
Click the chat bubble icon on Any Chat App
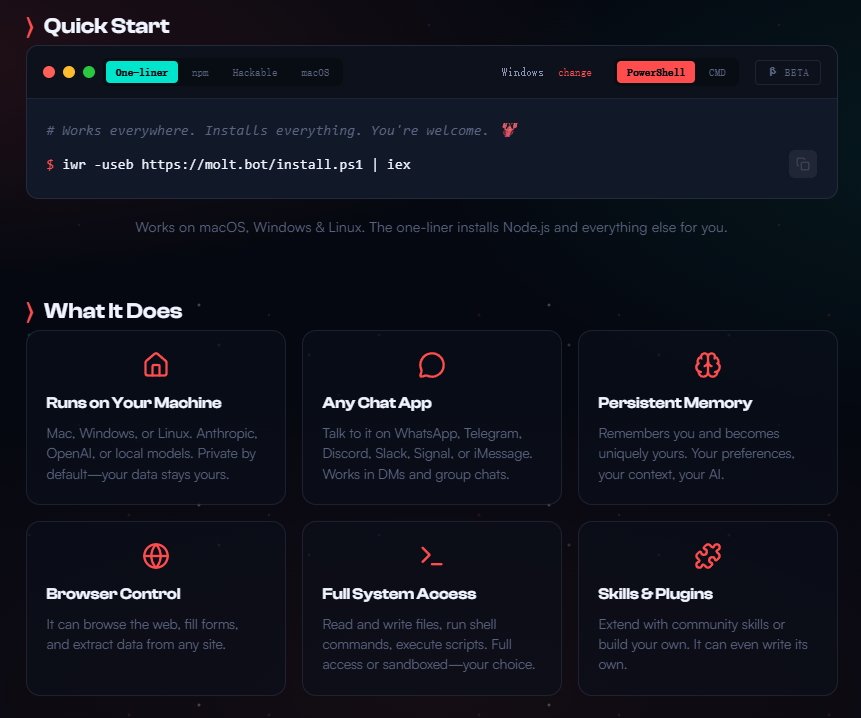(x=432, y=364)
